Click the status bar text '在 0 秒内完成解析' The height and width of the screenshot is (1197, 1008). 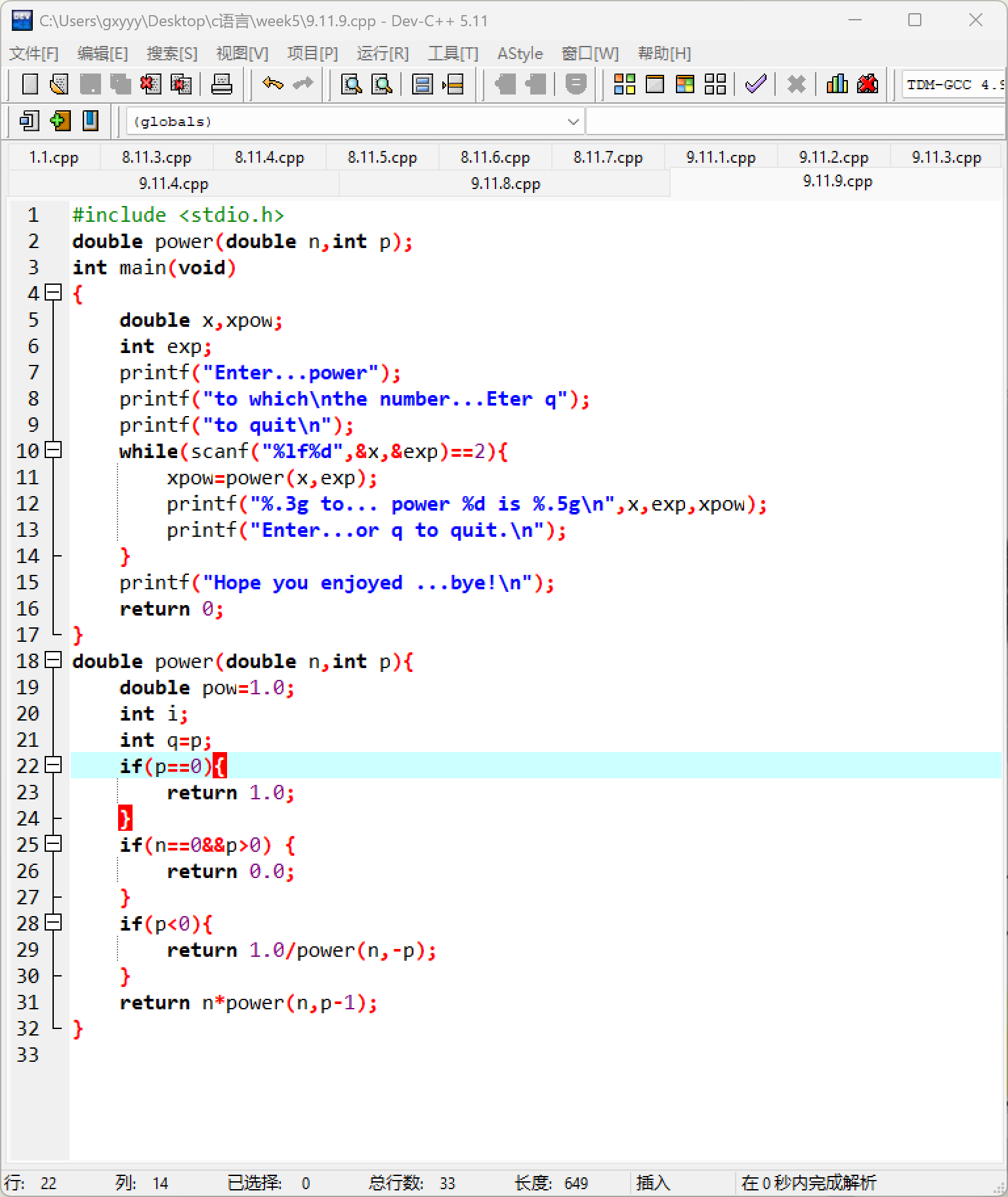[808, 1183]
